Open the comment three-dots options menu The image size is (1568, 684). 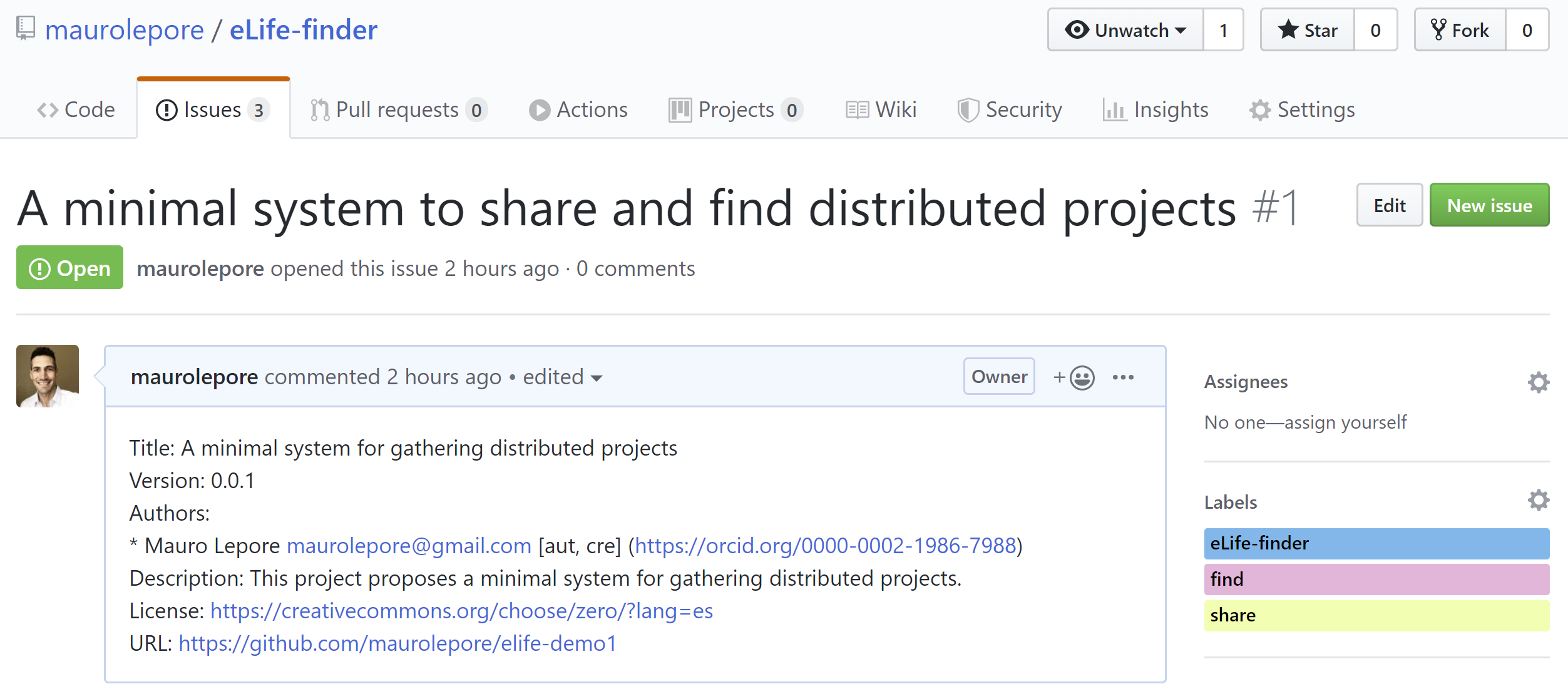point(1123,377)
